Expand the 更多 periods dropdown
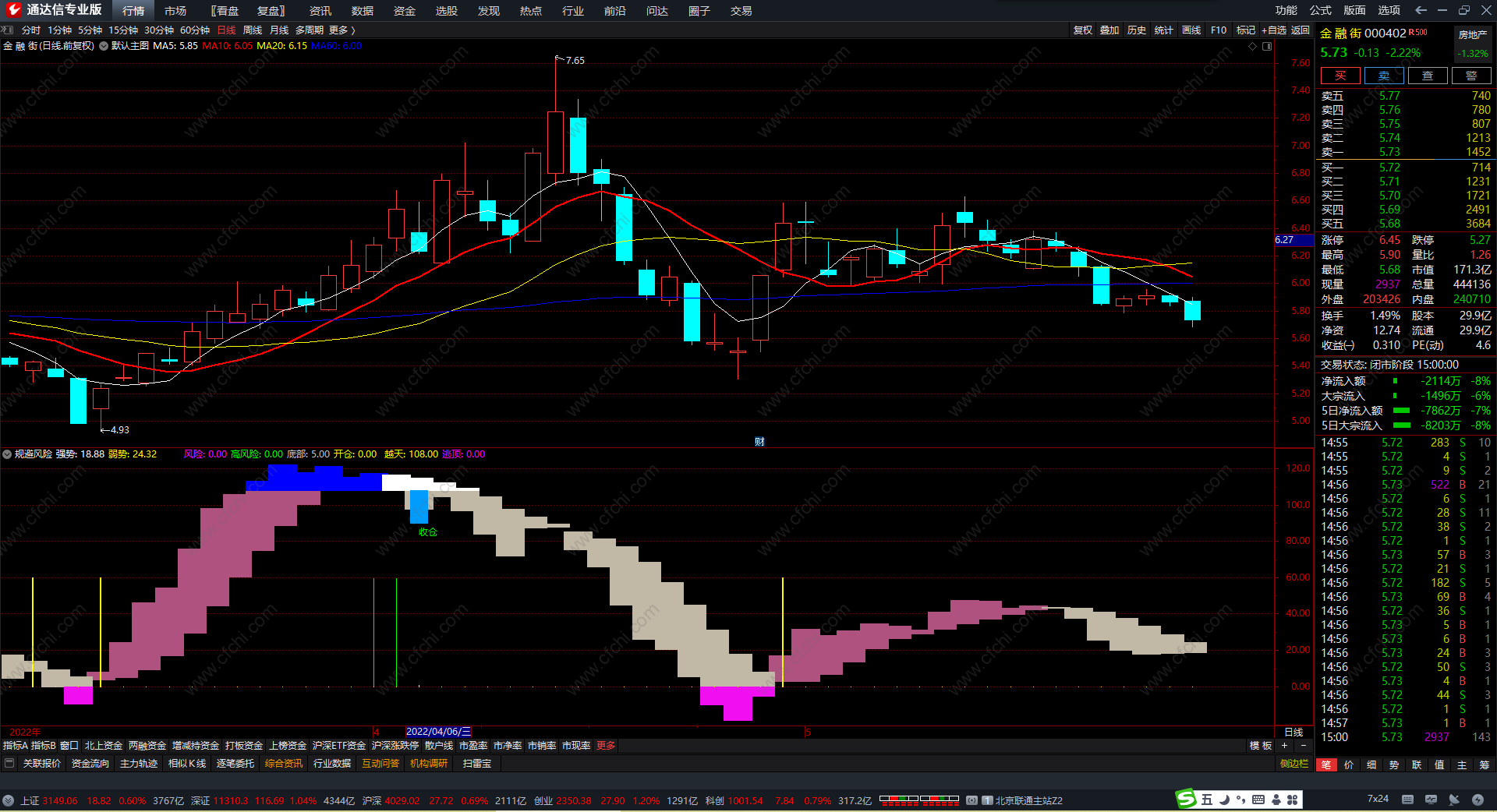The image size is (1497, 812). (342, 30)
